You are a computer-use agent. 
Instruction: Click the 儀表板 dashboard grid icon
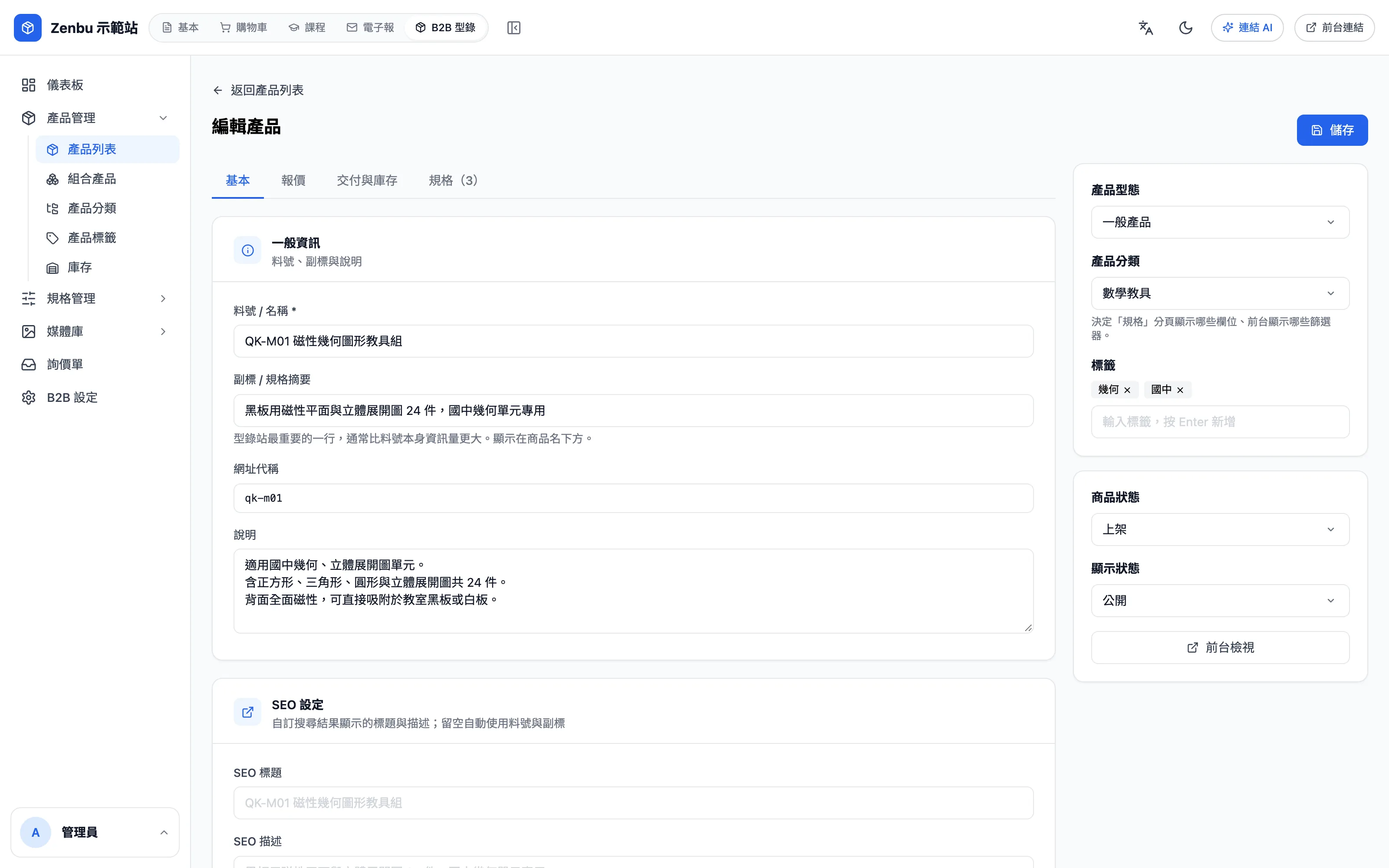(29, 85)
